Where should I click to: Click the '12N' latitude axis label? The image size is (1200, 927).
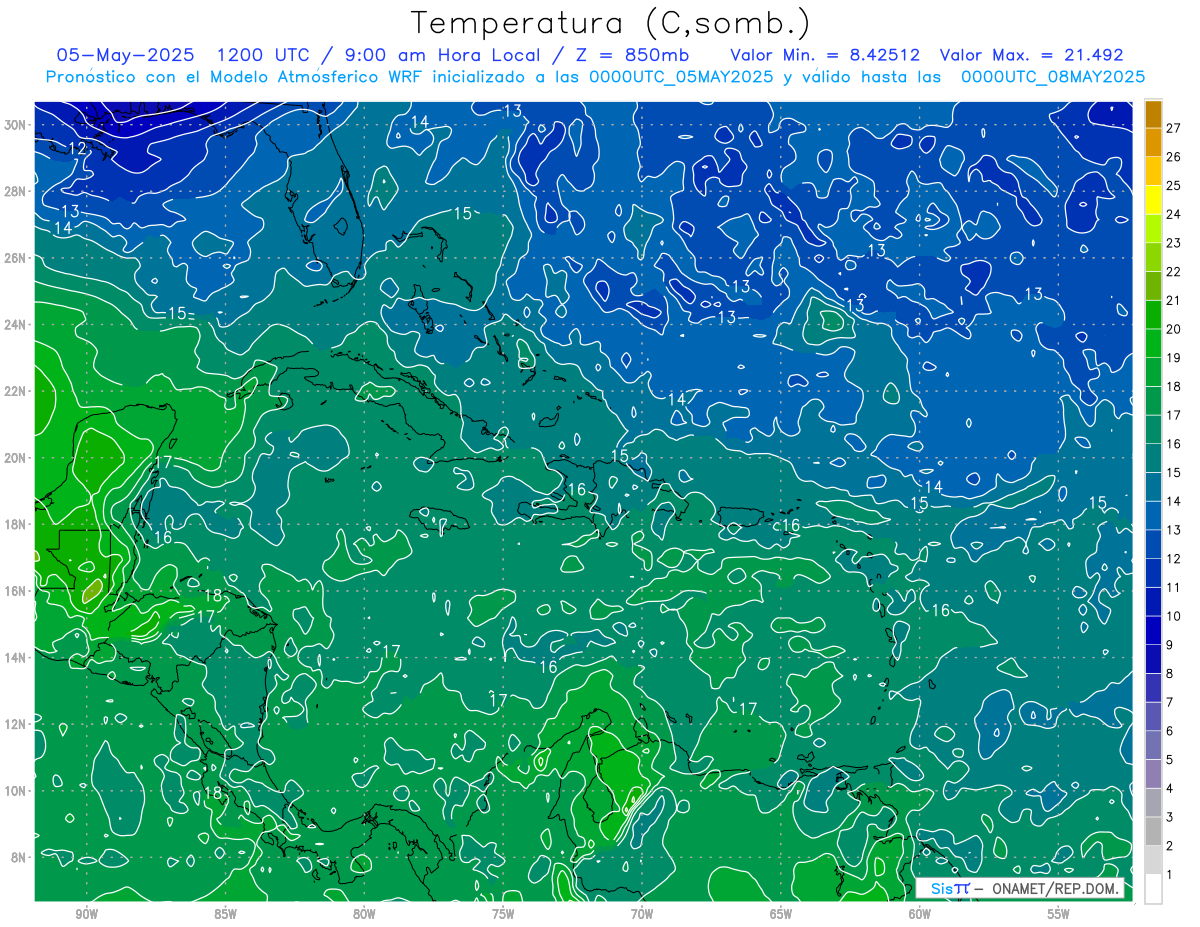point(16,724)
